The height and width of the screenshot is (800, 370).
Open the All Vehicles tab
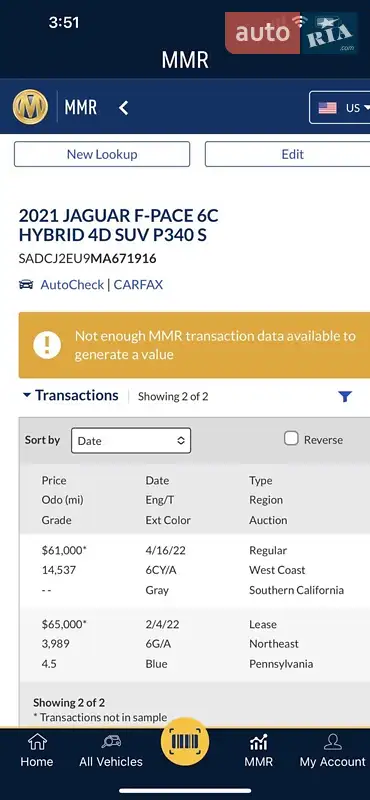(111, 751)
